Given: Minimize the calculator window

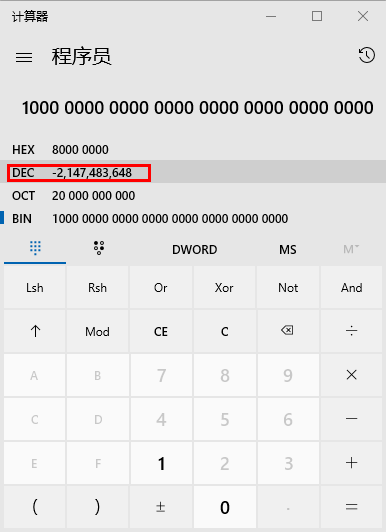Looking at the screenshot, I should (271, 16).
